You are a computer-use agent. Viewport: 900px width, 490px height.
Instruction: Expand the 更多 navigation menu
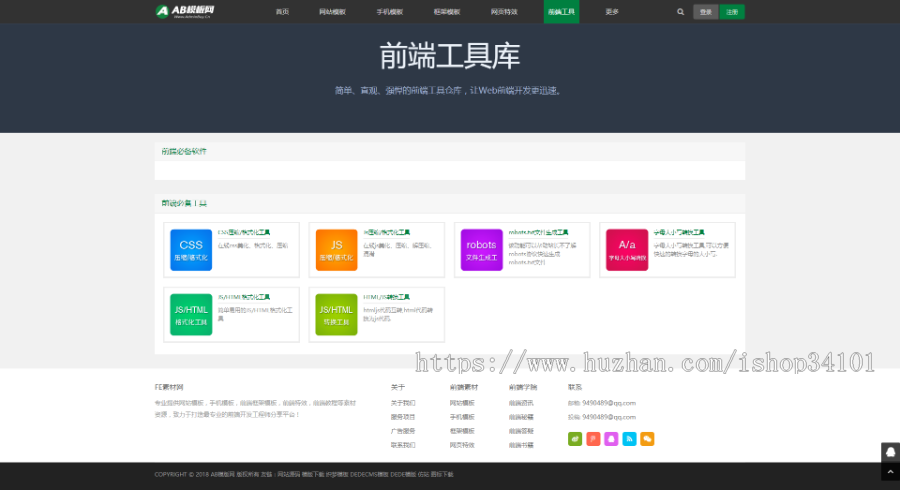[612, 12]
